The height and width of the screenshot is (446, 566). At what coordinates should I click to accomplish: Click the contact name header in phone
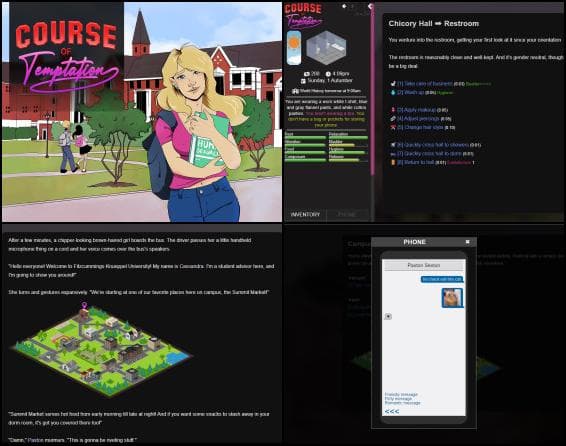[424, 265]
